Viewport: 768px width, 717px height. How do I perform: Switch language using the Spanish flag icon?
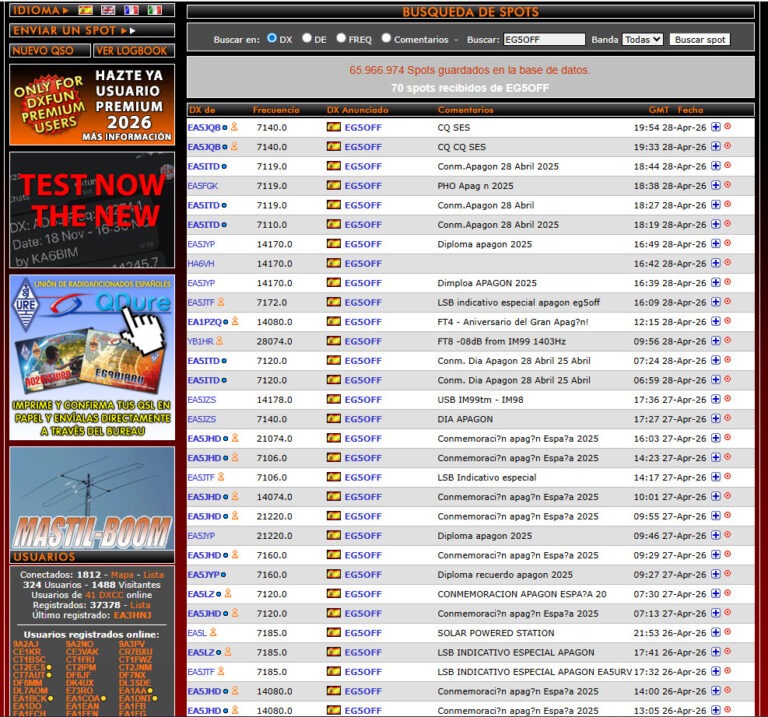click(86, 10)
